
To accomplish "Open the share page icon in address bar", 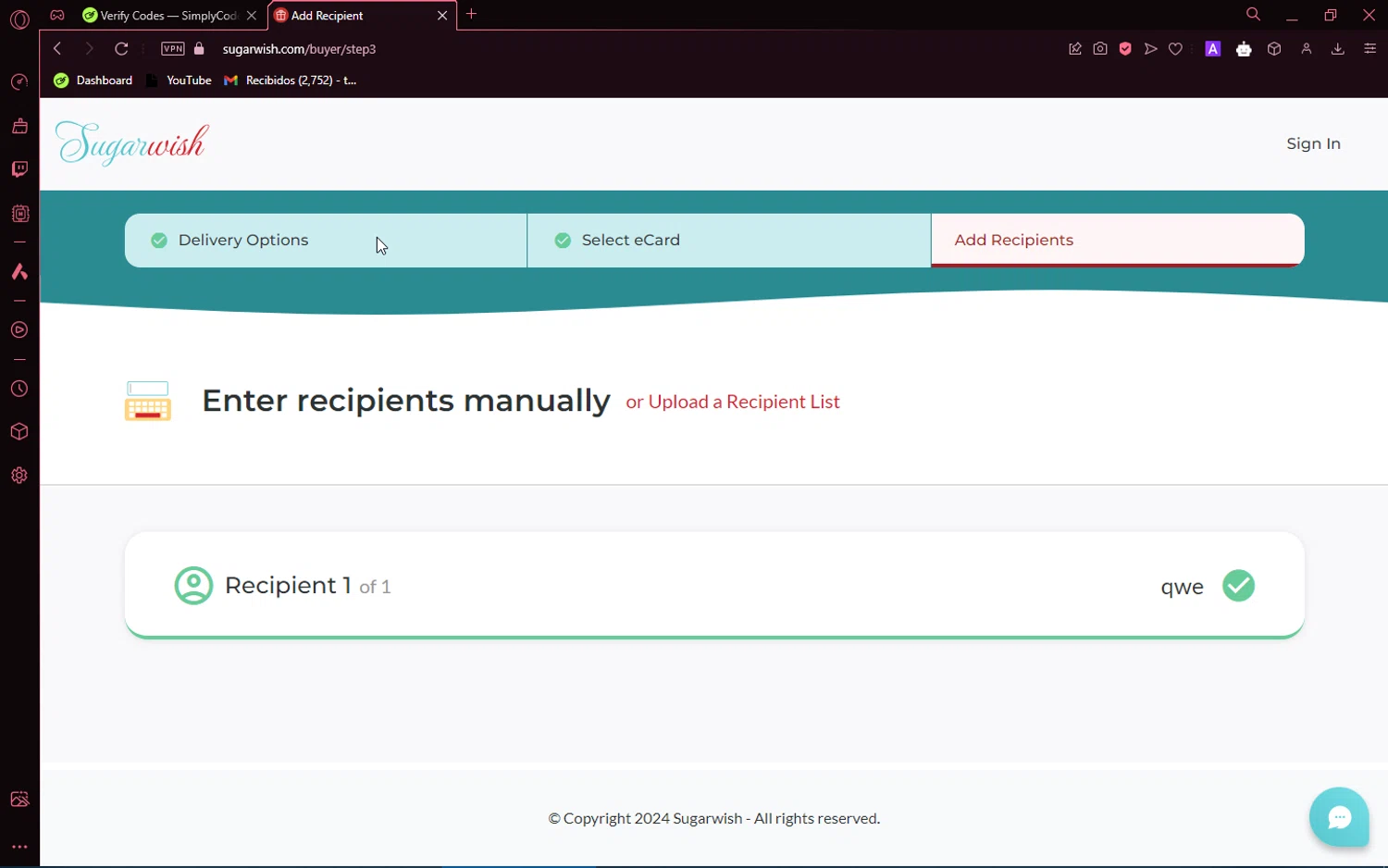I will pos(1075,49).
